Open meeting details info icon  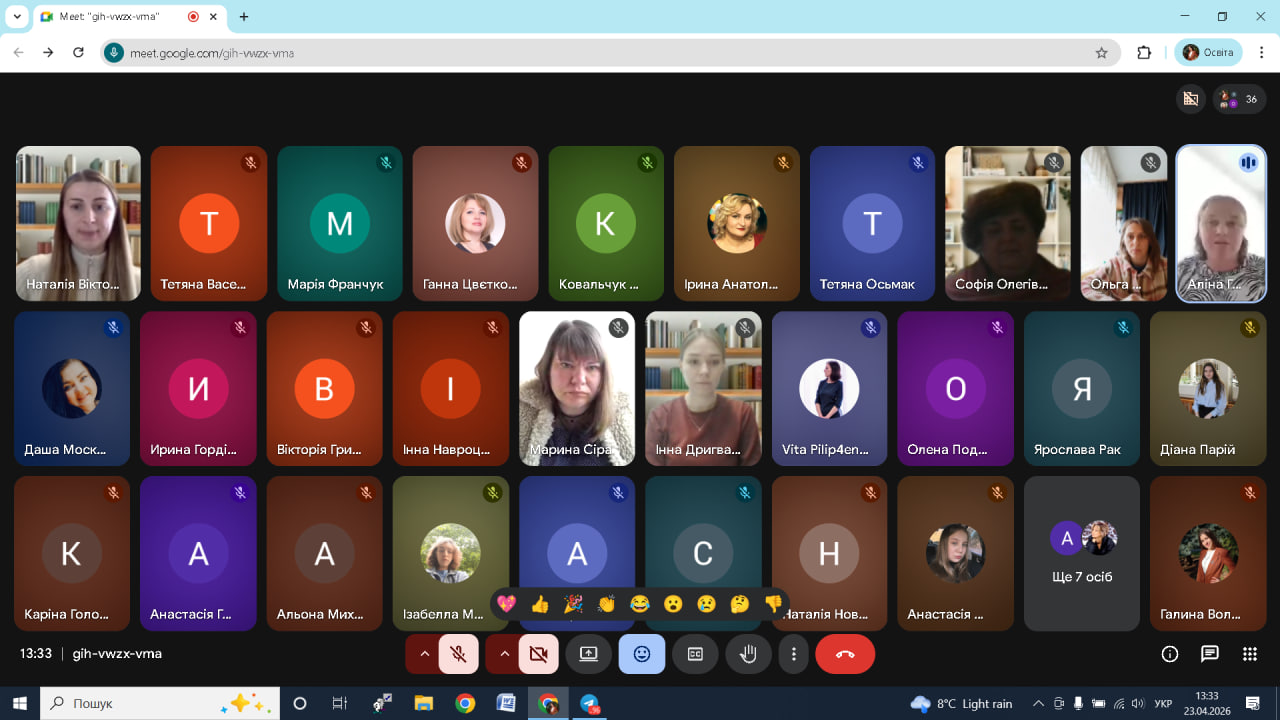pos(1169,654)
